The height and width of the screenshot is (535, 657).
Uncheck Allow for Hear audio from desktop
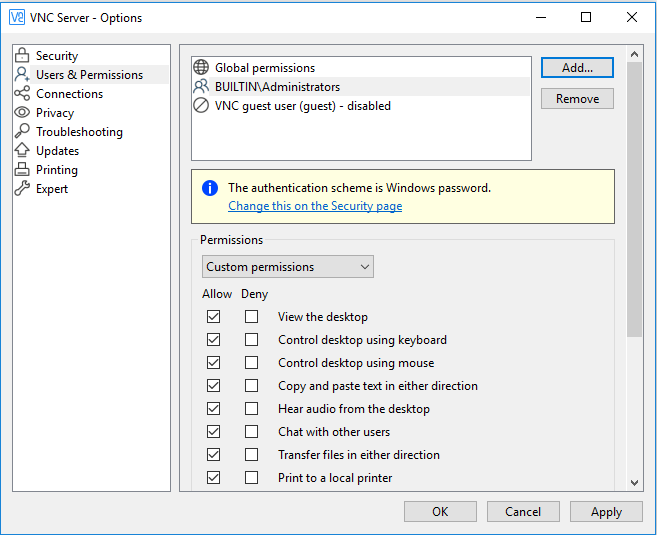tap(213, 408)
